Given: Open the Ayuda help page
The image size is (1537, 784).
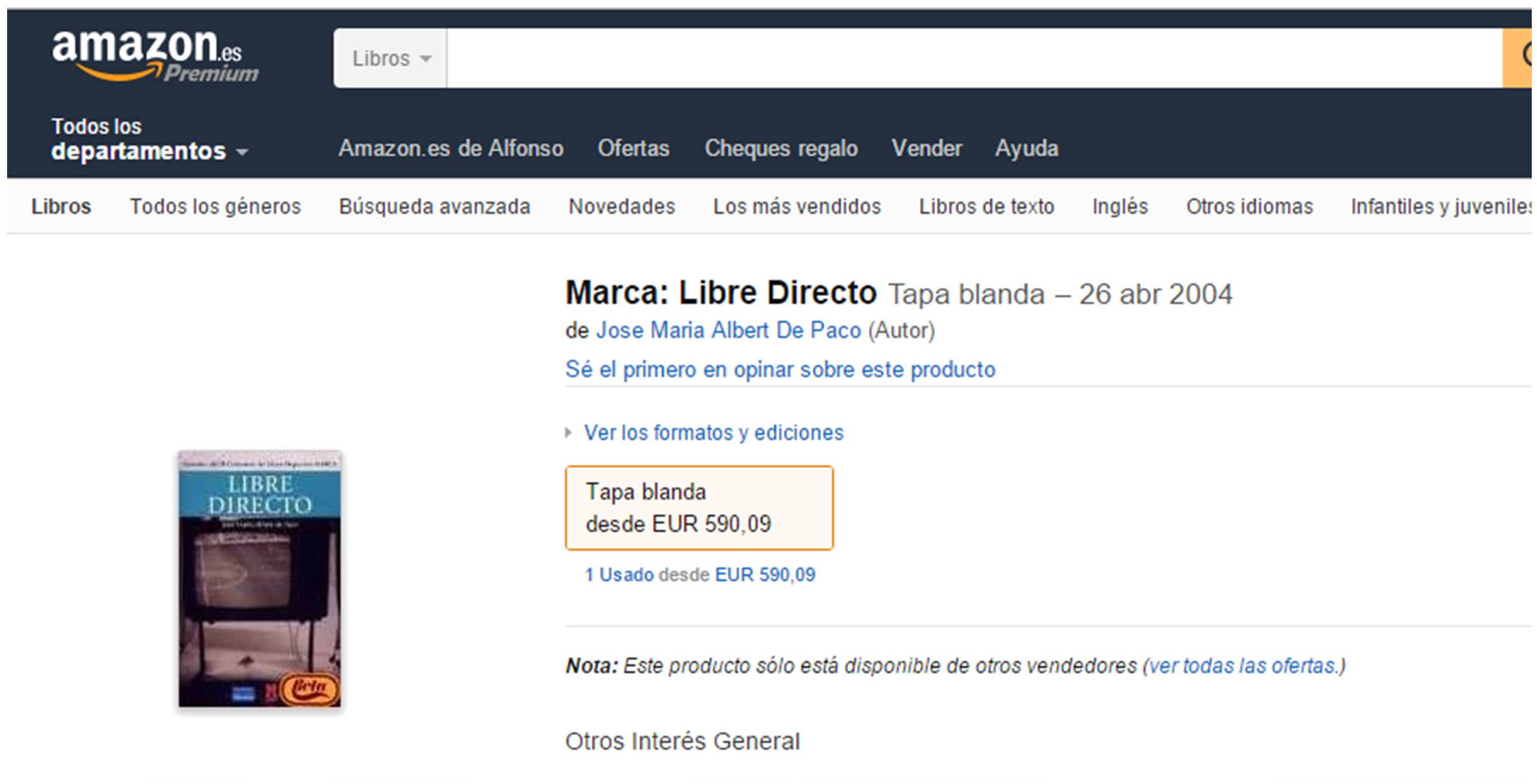Looking at the screenshot, I should [x=1026, y=148].
